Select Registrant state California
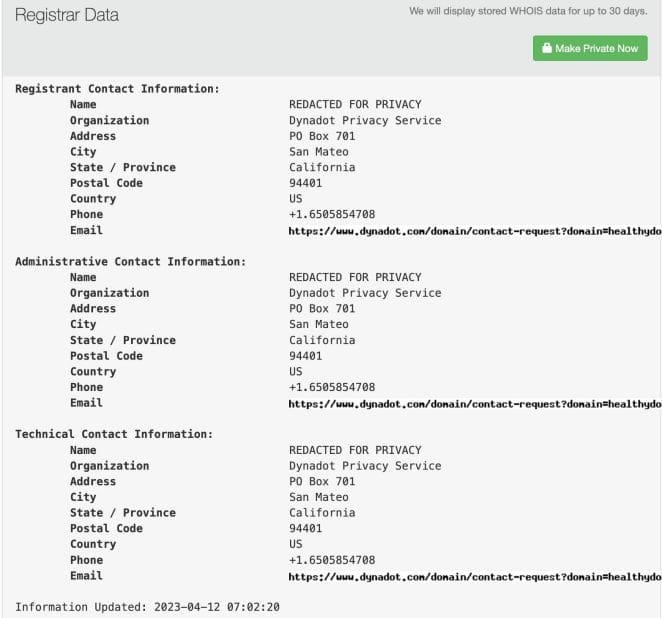Screen dimensions: 662x618 [x=322, y=167]
